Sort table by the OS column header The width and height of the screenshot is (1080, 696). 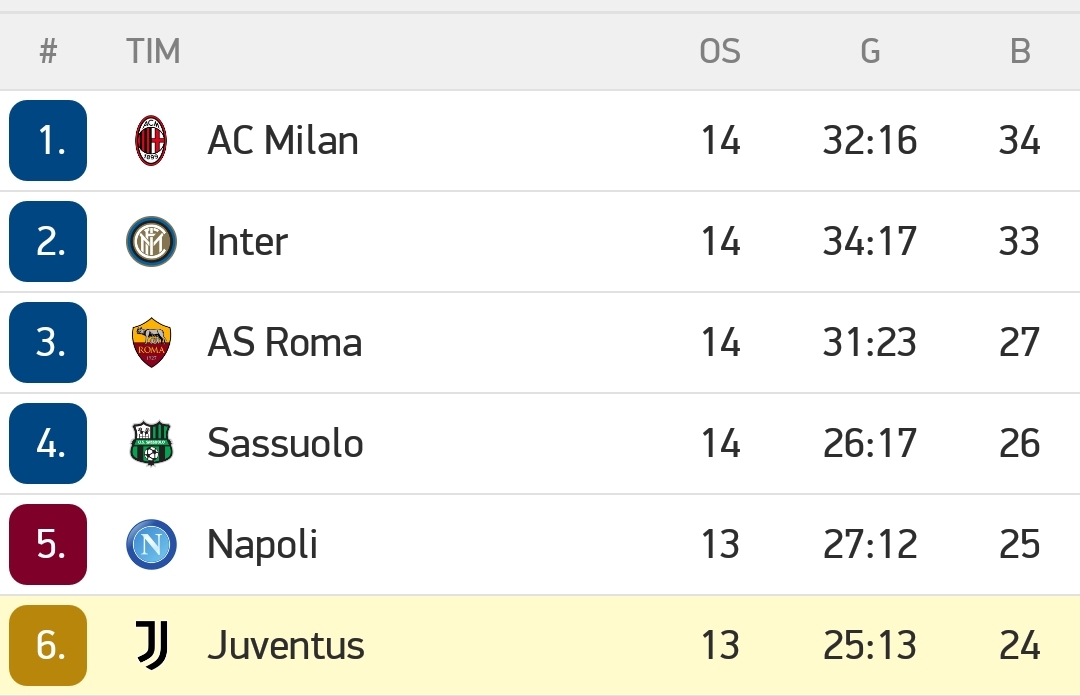pyautogui.click(x=720, y=51)
